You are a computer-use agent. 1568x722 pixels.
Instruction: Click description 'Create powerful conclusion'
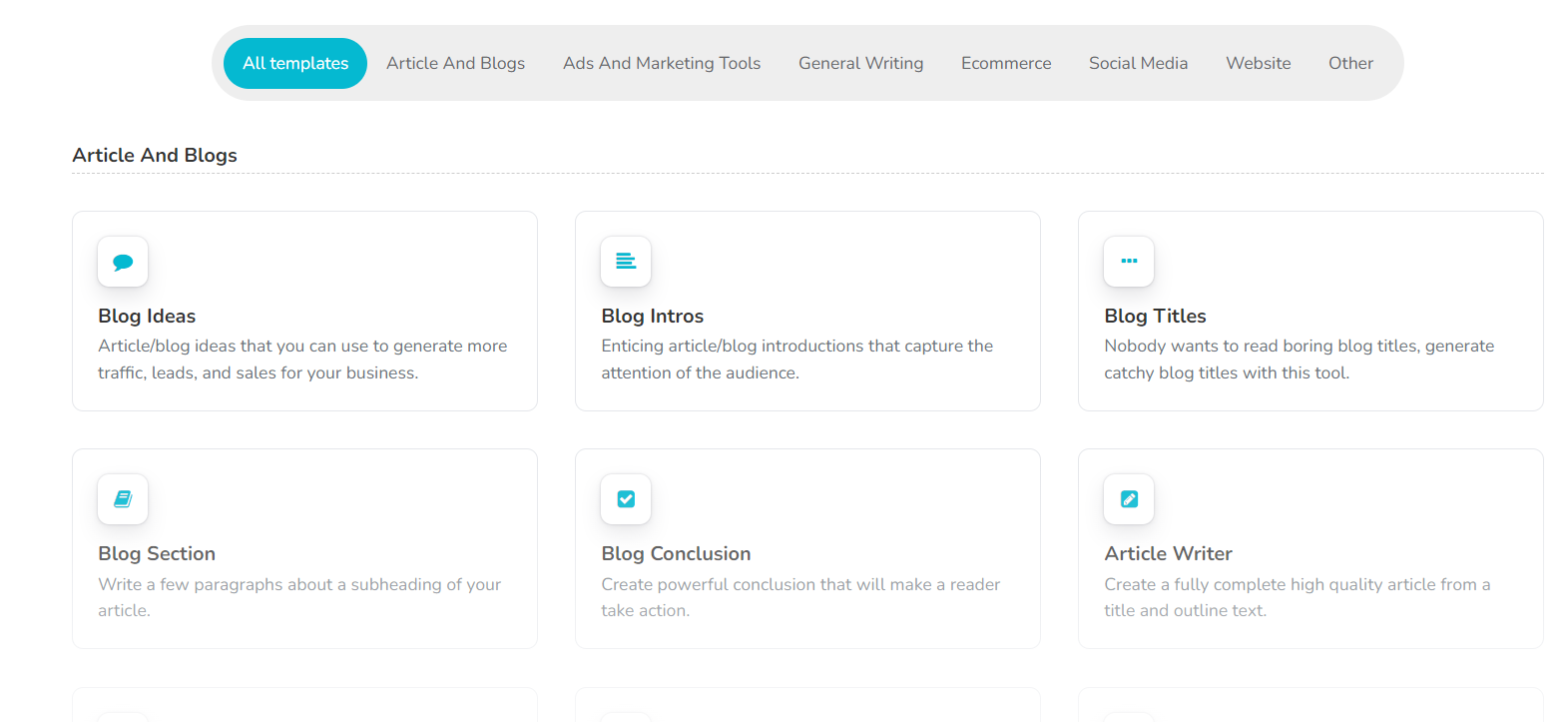pos(800,597)
